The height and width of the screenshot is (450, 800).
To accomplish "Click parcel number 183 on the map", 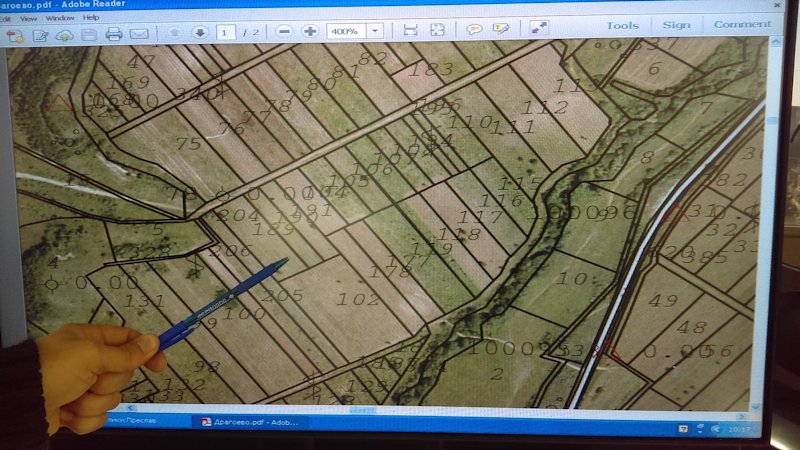I will coord(431,69).
